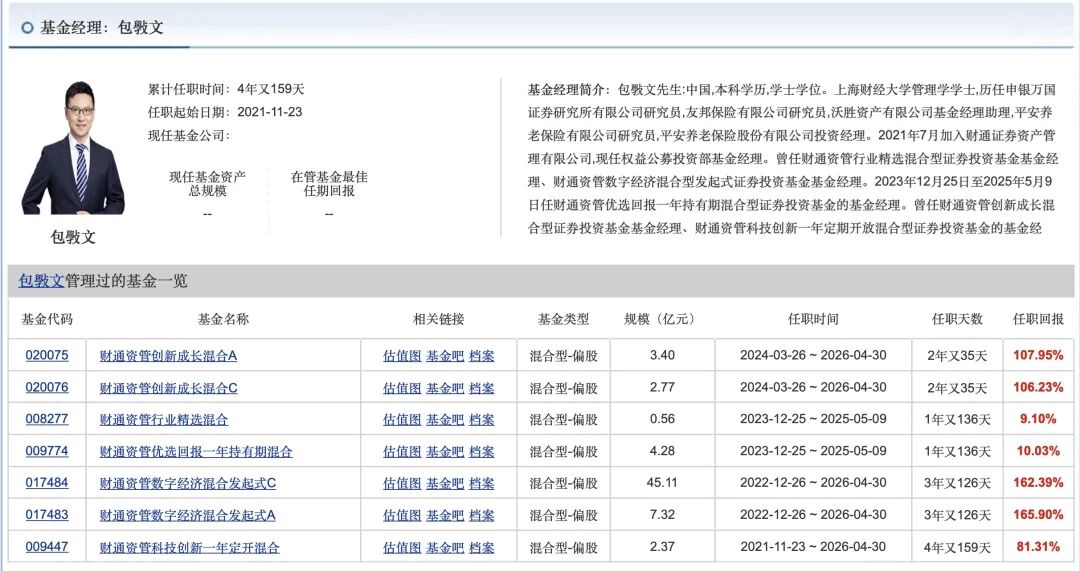Click the 81.31% return value
This screenshot has height=571, width=1080.
click(x=1038, y=547)
